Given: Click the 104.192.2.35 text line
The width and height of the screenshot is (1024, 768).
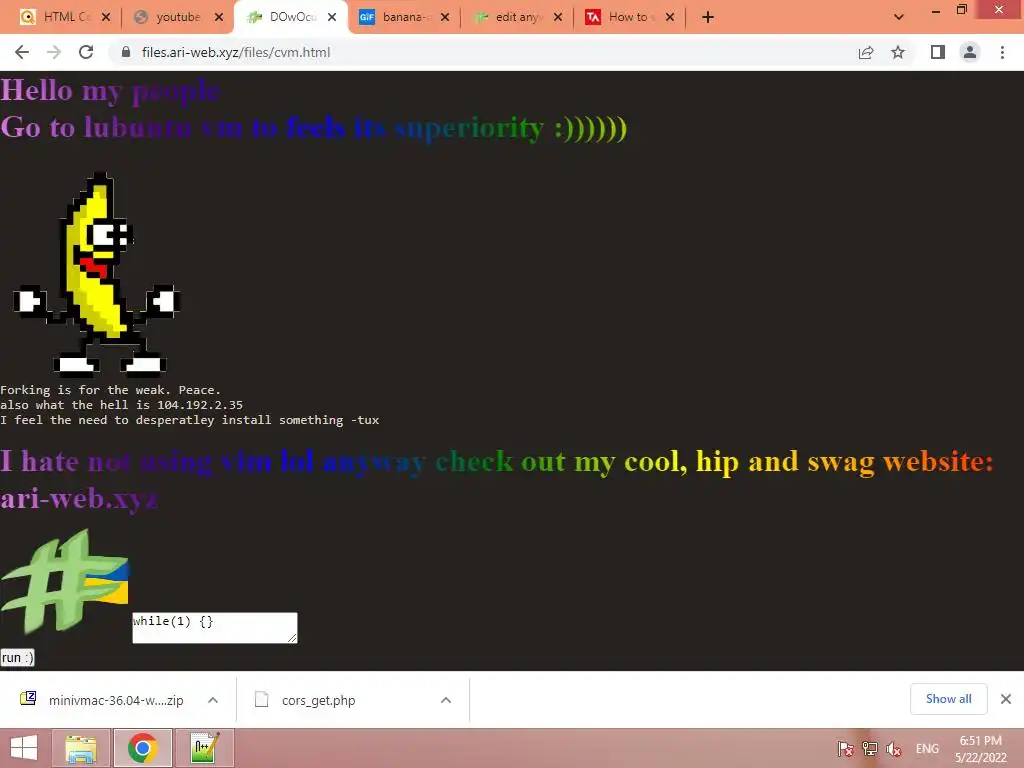Looking at the screenshot, I should 121,405.
